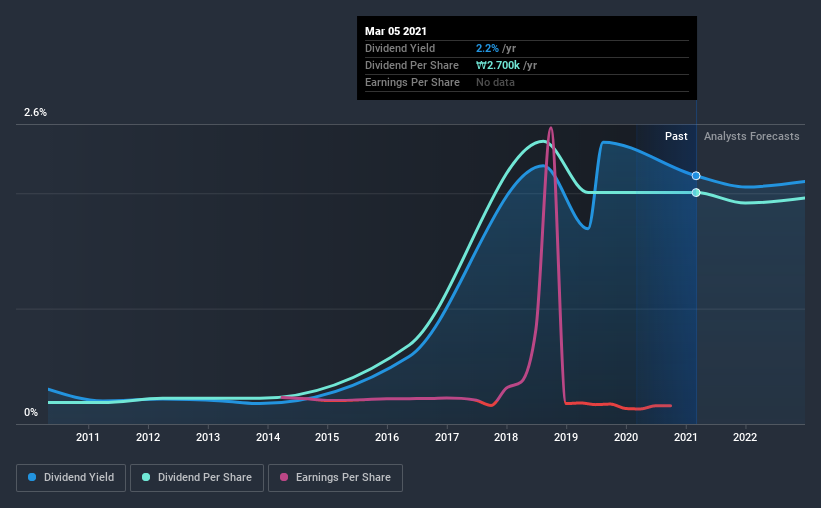This screenshot has height=508, width=821.
Task: Click the 2021 x-axis label
Action: pos(686,437)
